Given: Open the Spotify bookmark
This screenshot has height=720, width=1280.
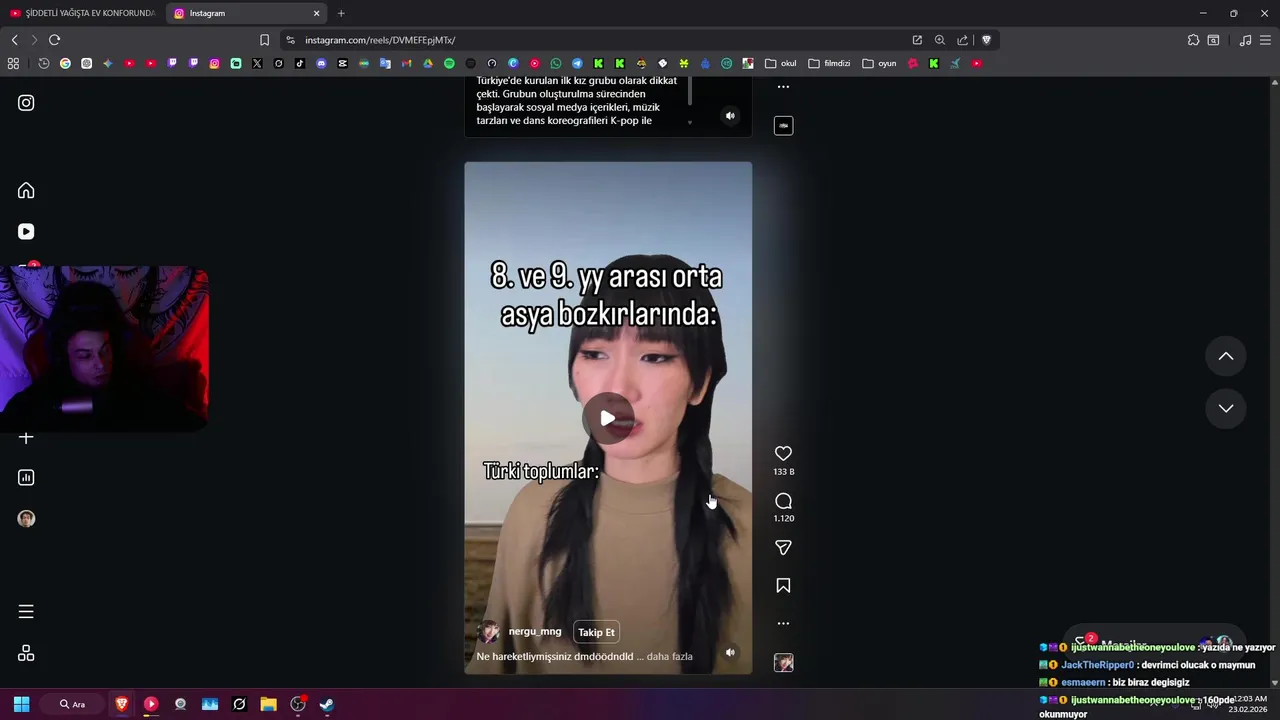Looking at the screenshot, I should point(449,63).
